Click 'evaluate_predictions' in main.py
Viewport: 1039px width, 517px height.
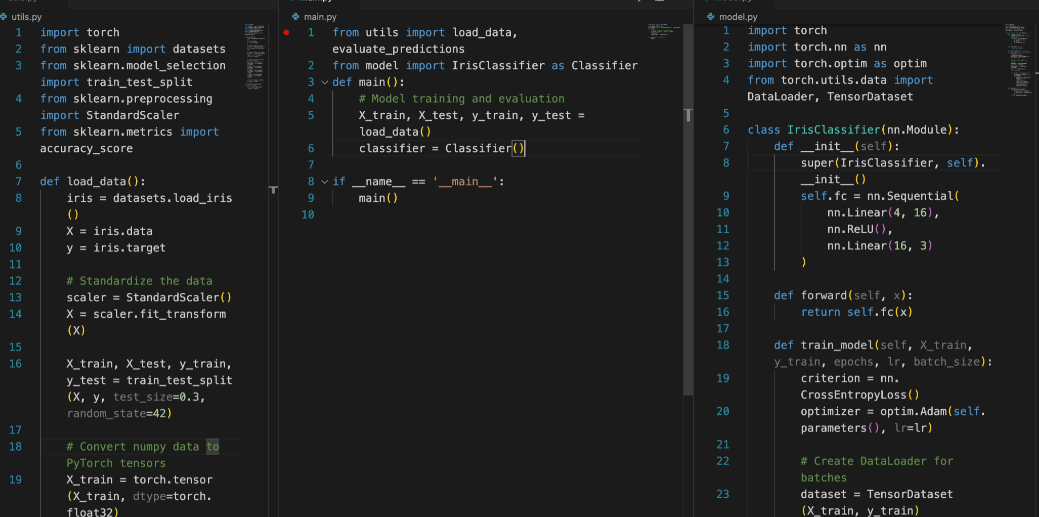pos(398,49)
